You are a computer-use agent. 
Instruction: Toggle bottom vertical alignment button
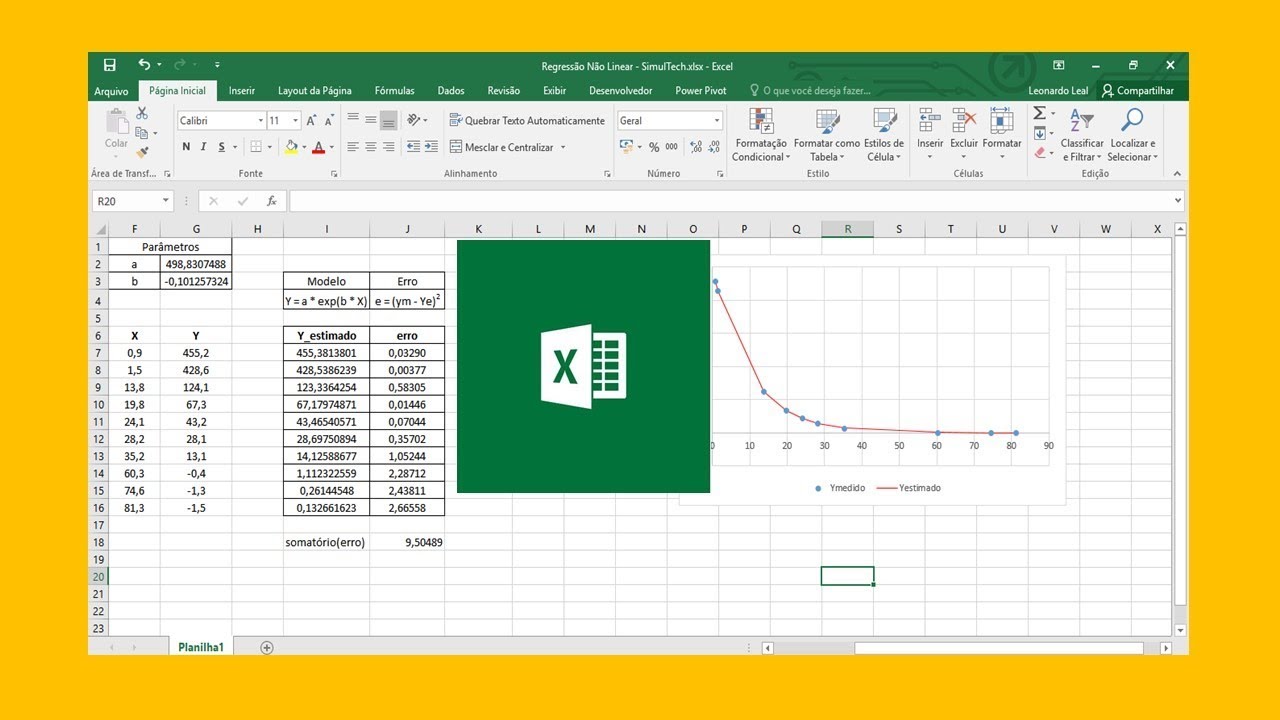click(x=389, y=120)
